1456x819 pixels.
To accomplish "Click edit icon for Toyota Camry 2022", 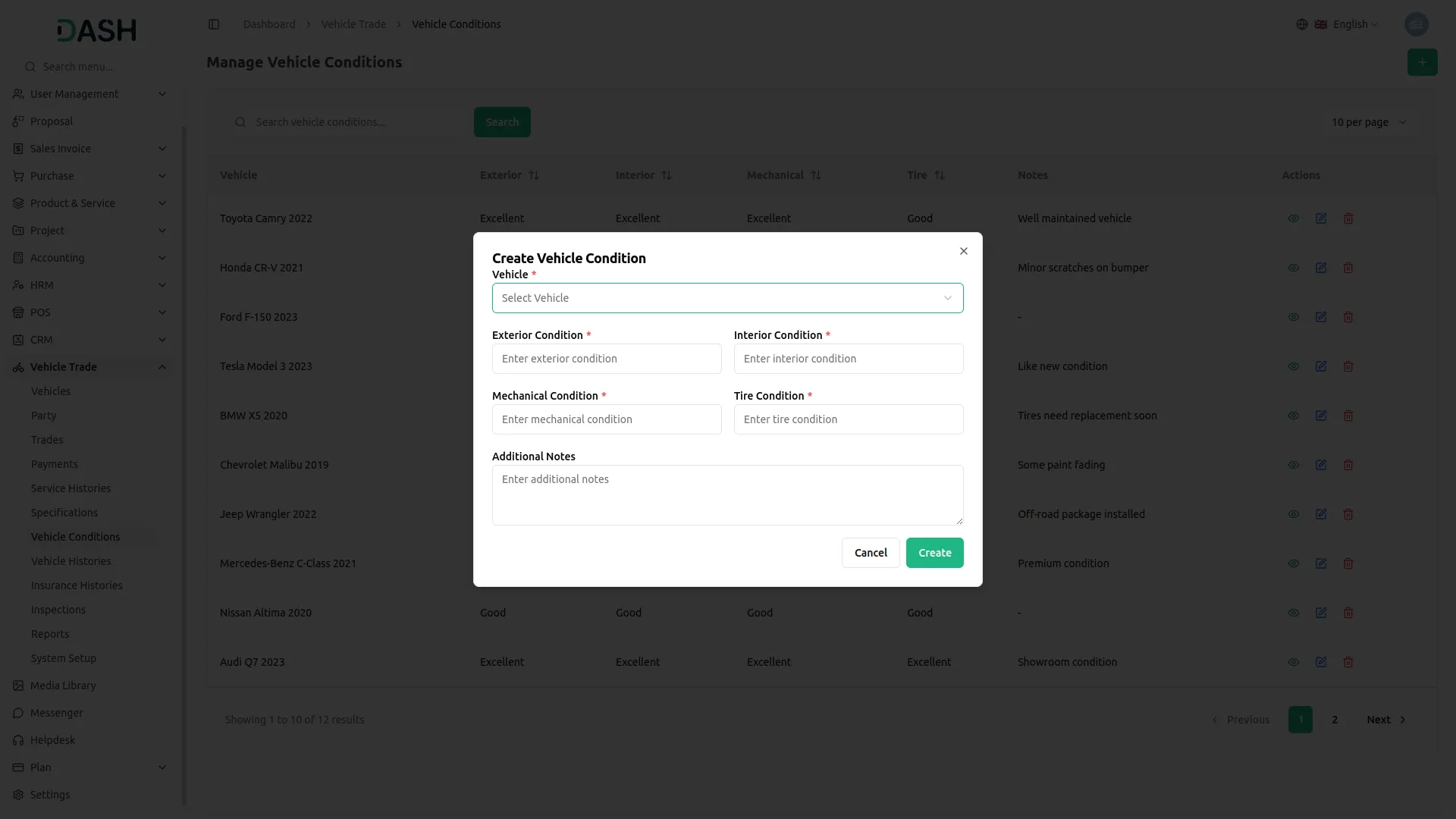I will coord(1321,218).
